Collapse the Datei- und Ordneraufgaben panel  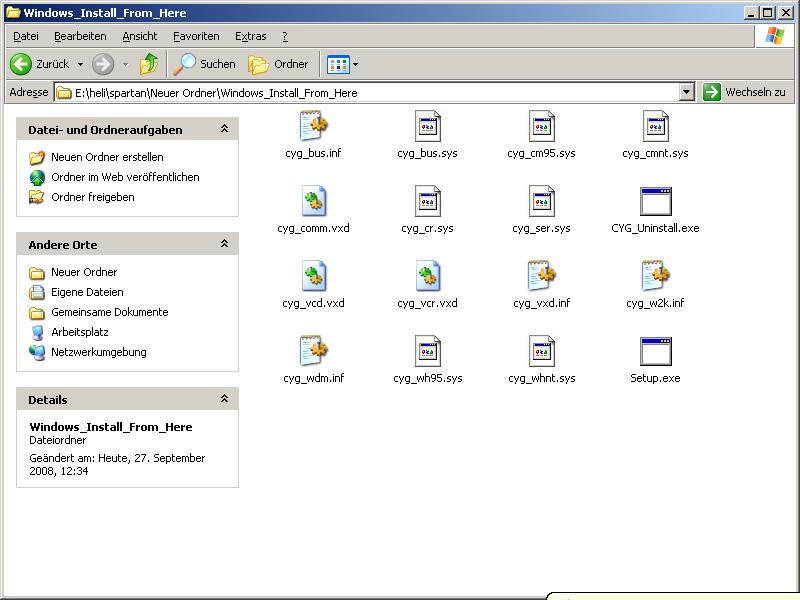(224, 129)
